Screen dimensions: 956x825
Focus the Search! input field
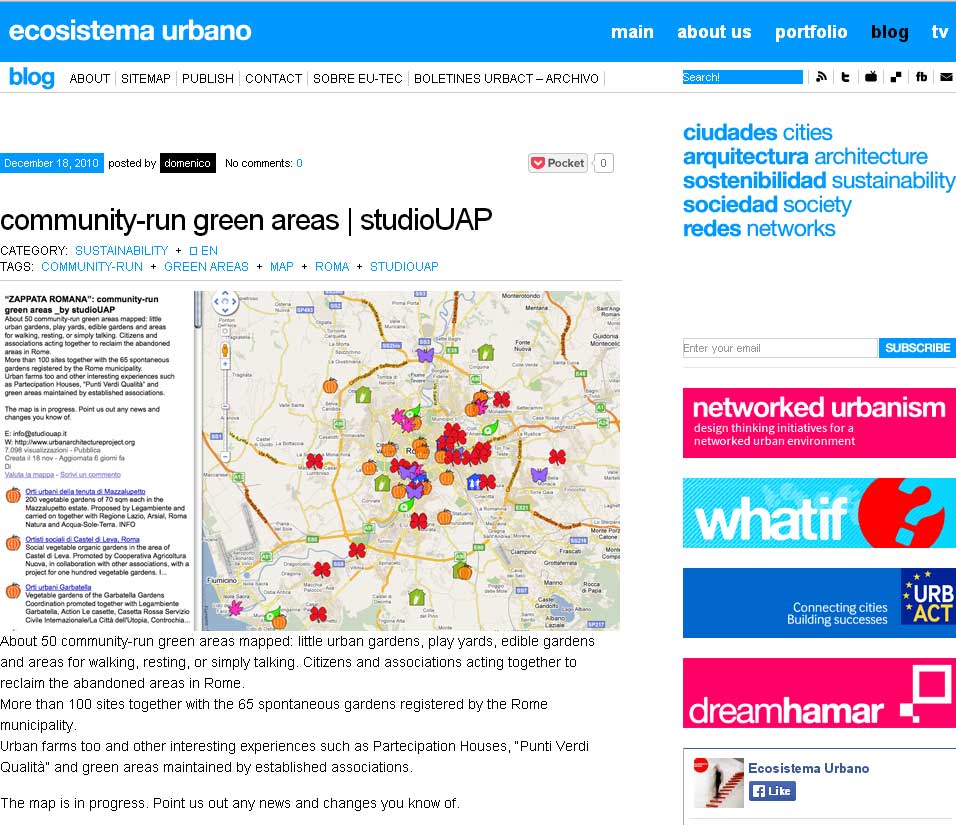742,77
